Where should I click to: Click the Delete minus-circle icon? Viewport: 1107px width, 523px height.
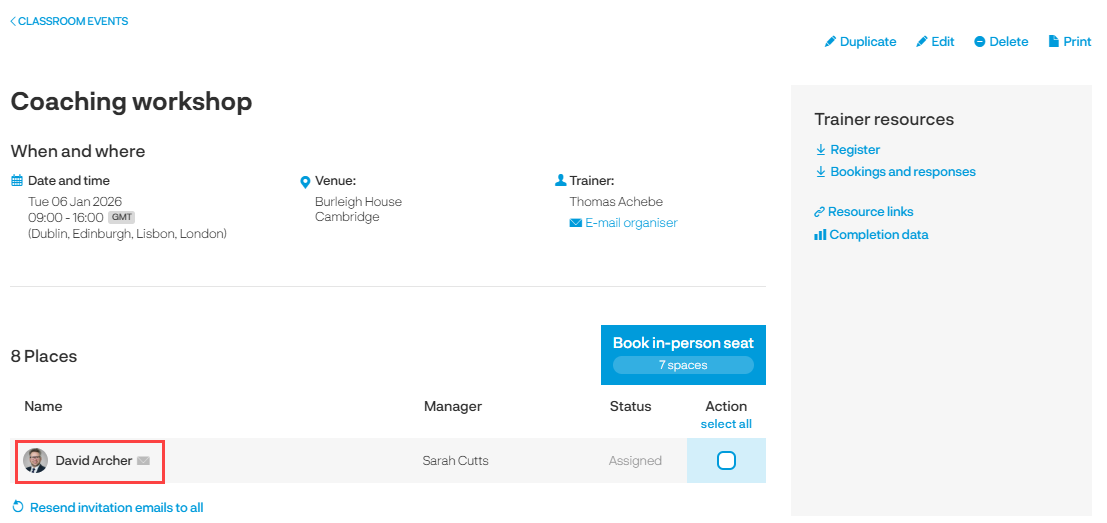(980, 42)
